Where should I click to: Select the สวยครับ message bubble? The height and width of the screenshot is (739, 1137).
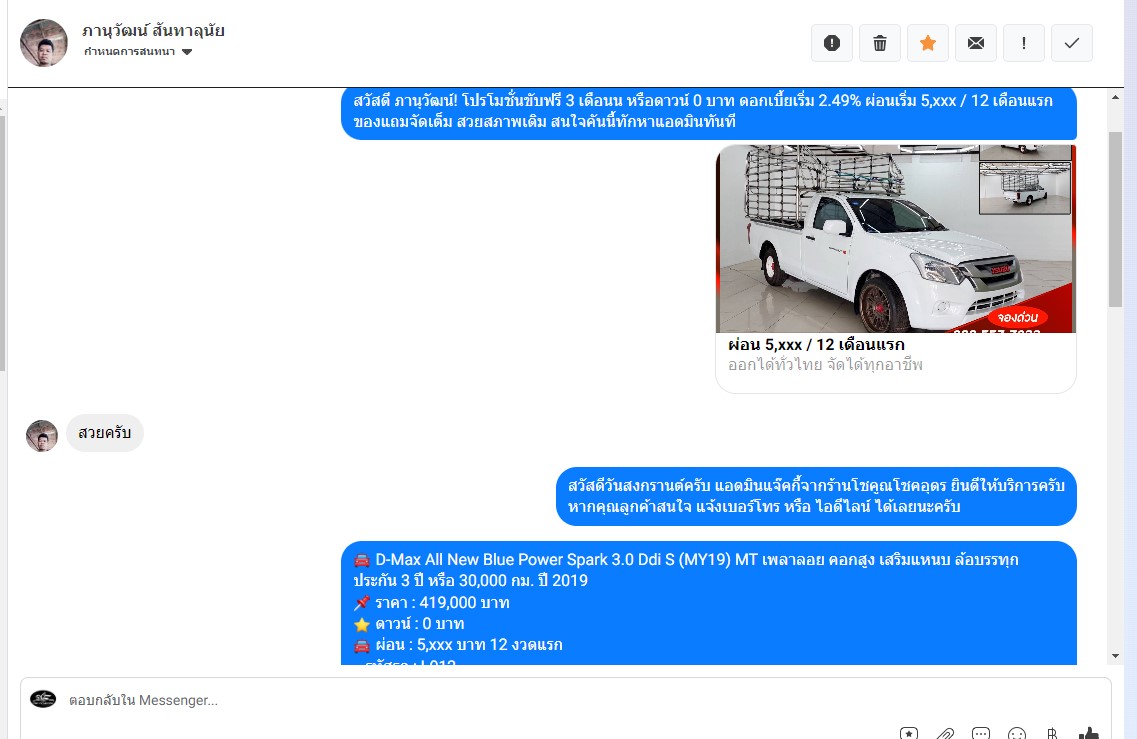[104, 433]
